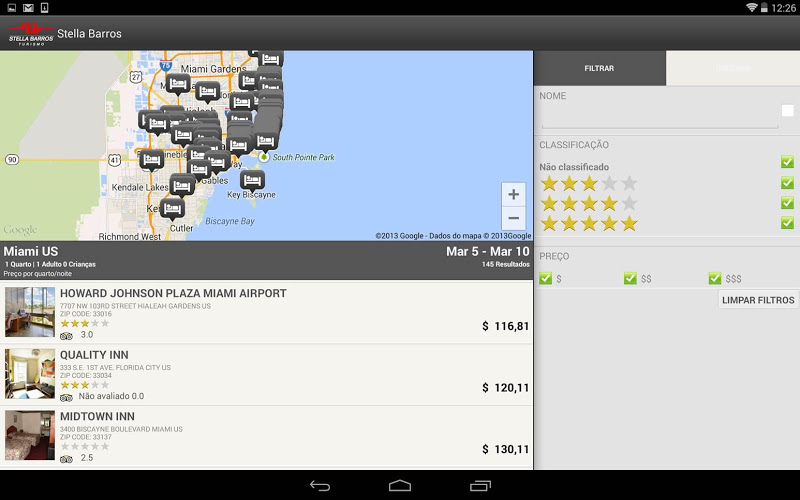Uncheck the $ price filter
The height and width of the screenshot is (500, 800).
[545, 278]
